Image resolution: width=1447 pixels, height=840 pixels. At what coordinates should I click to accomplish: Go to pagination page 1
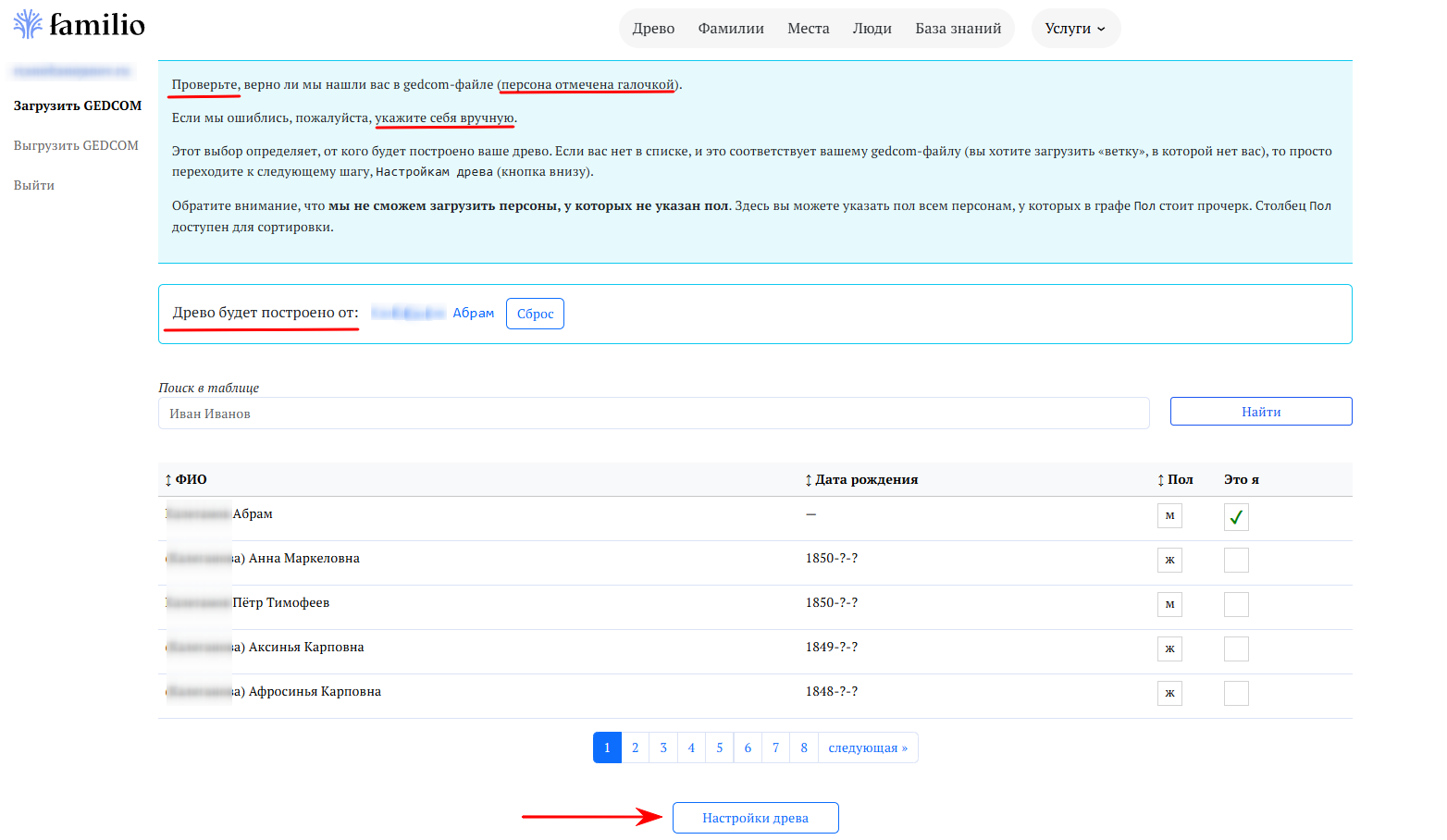[607, 747]
